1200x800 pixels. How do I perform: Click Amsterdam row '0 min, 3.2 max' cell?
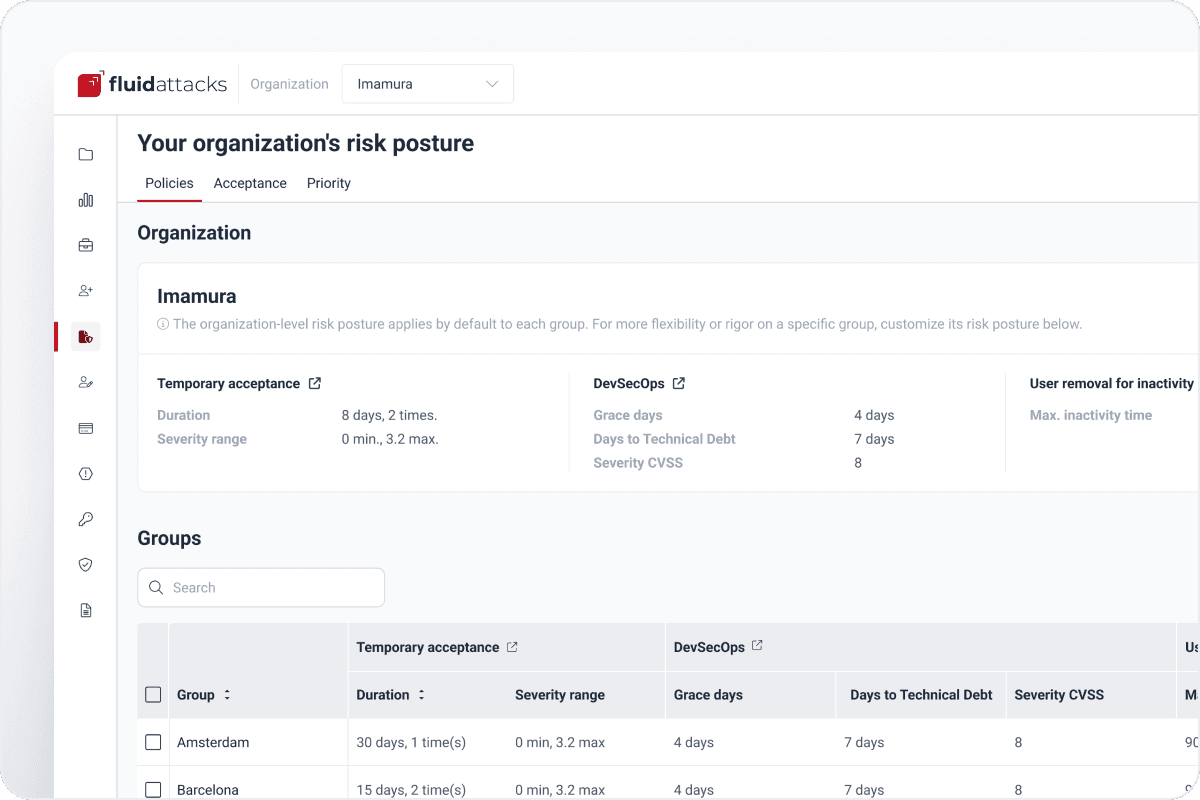point(560,742)
